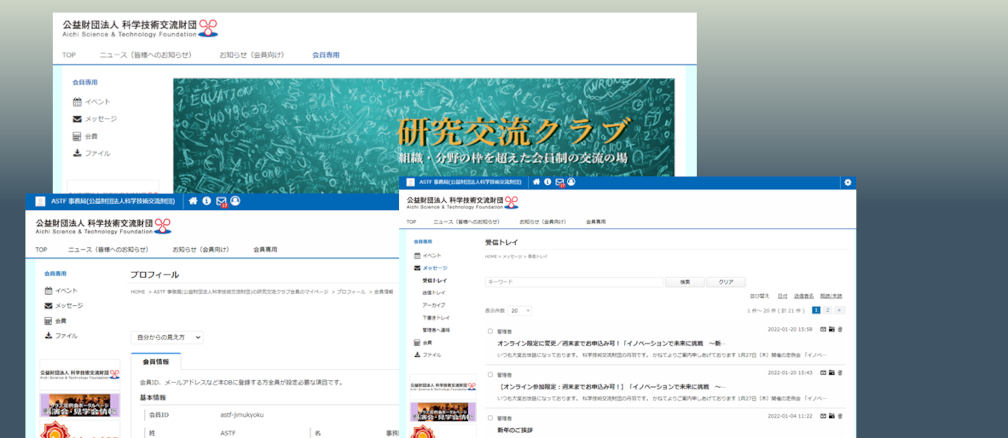Open the mail icon with unread badge in profile header

(x=221, y=201)
